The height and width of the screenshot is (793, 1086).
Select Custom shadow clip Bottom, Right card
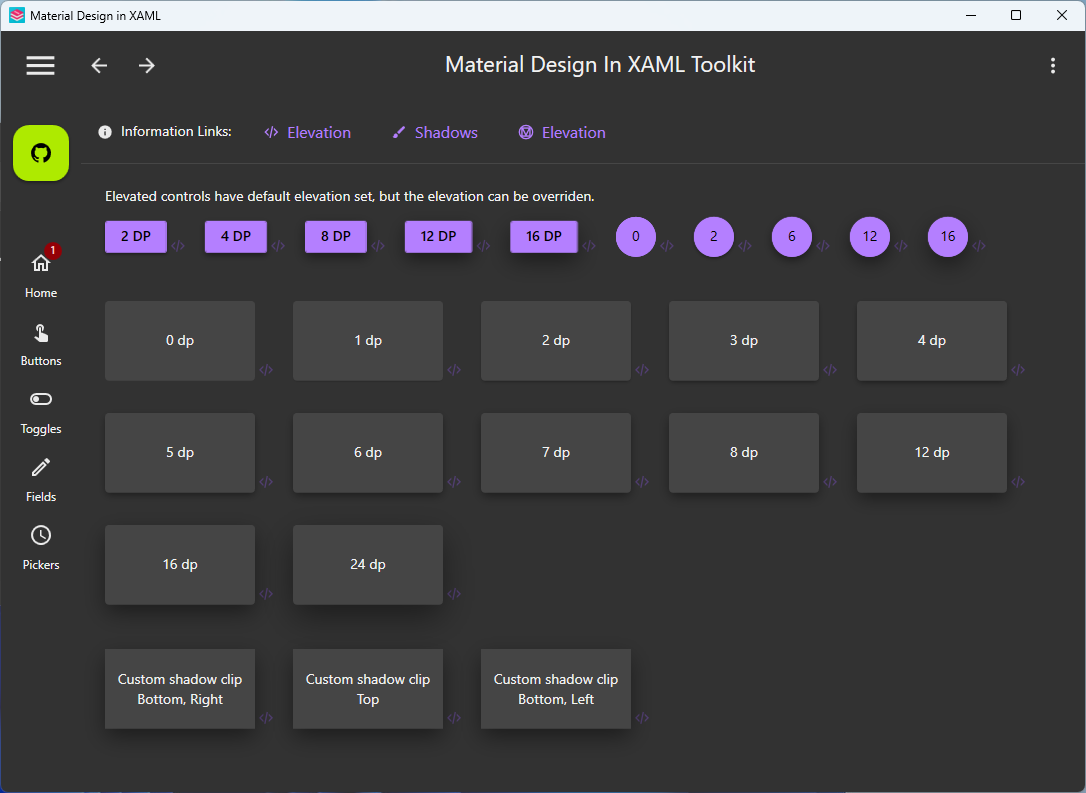[180, 689]
